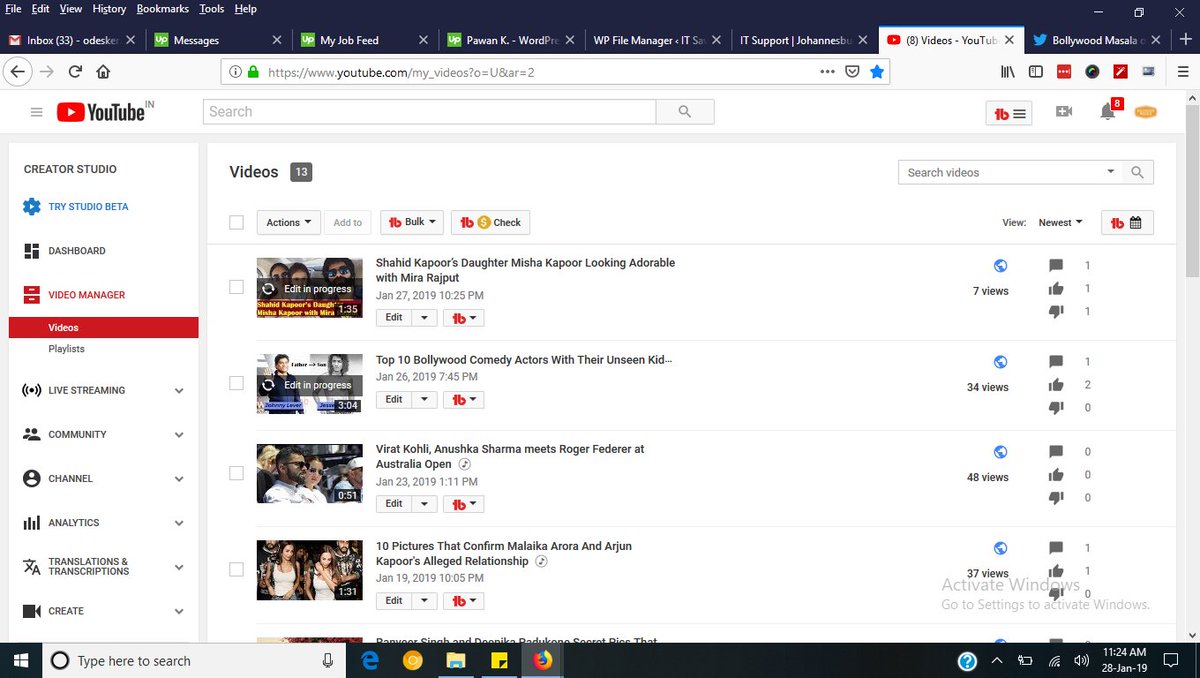The image size is (1200, 678).
Task: Open the notifications bell
Action: coord(1108,112)
